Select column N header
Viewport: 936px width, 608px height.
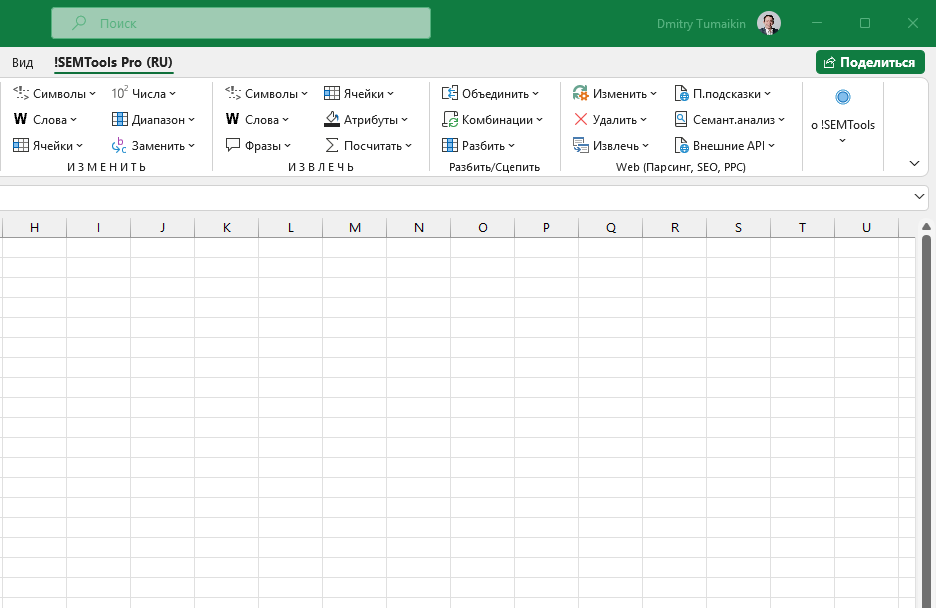[x=419, y=228]
